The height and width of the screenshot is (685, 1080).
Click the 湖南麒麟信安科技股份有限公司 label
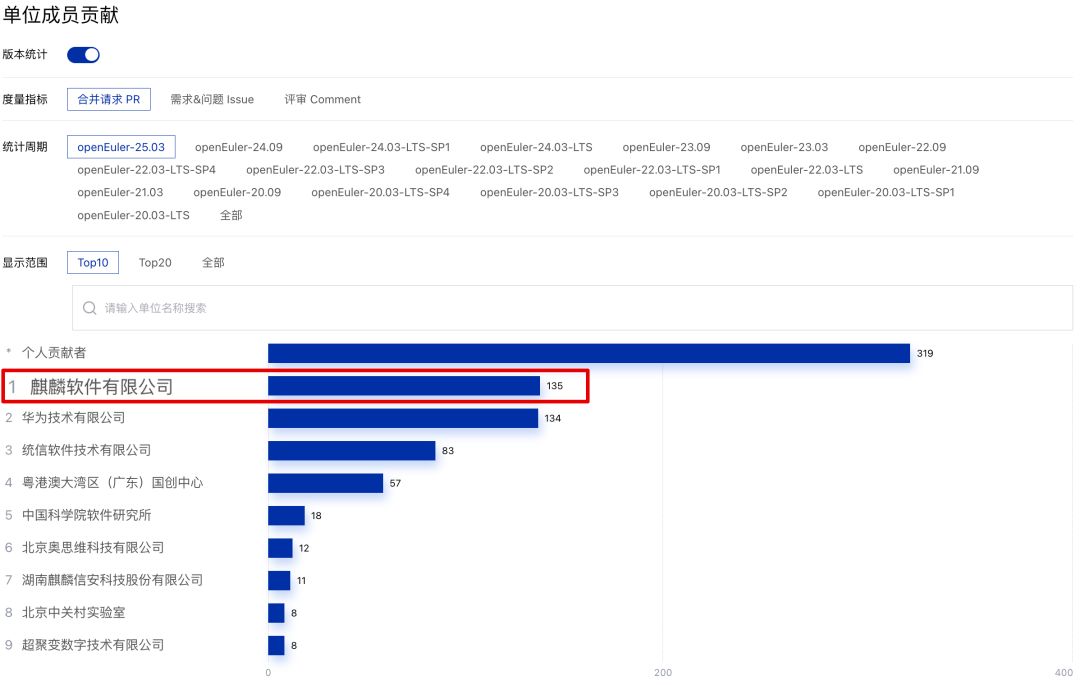point(112,580)
